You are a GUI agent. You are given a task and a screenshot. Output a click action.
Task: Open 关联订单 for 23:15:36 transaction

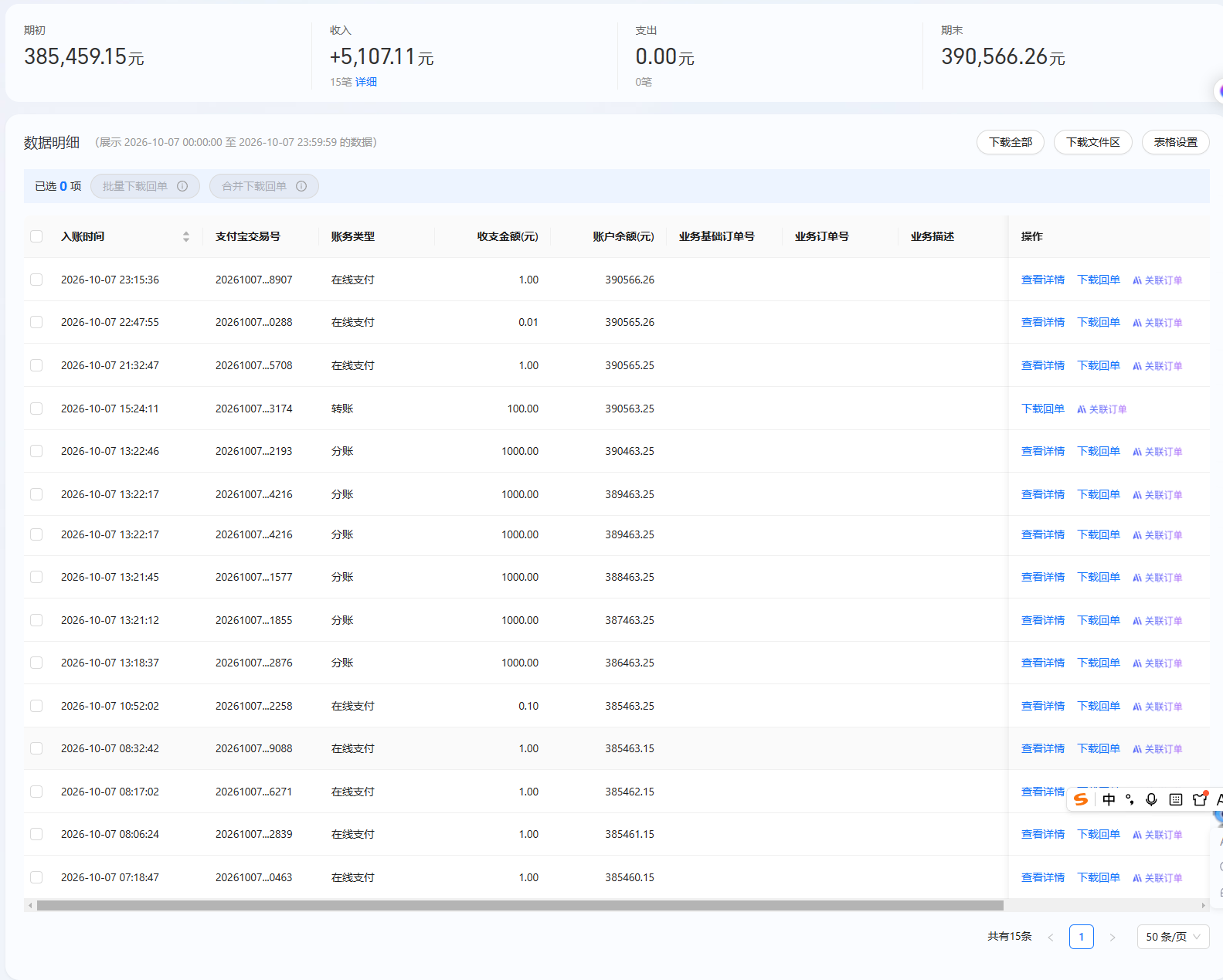coord(1157,280)
